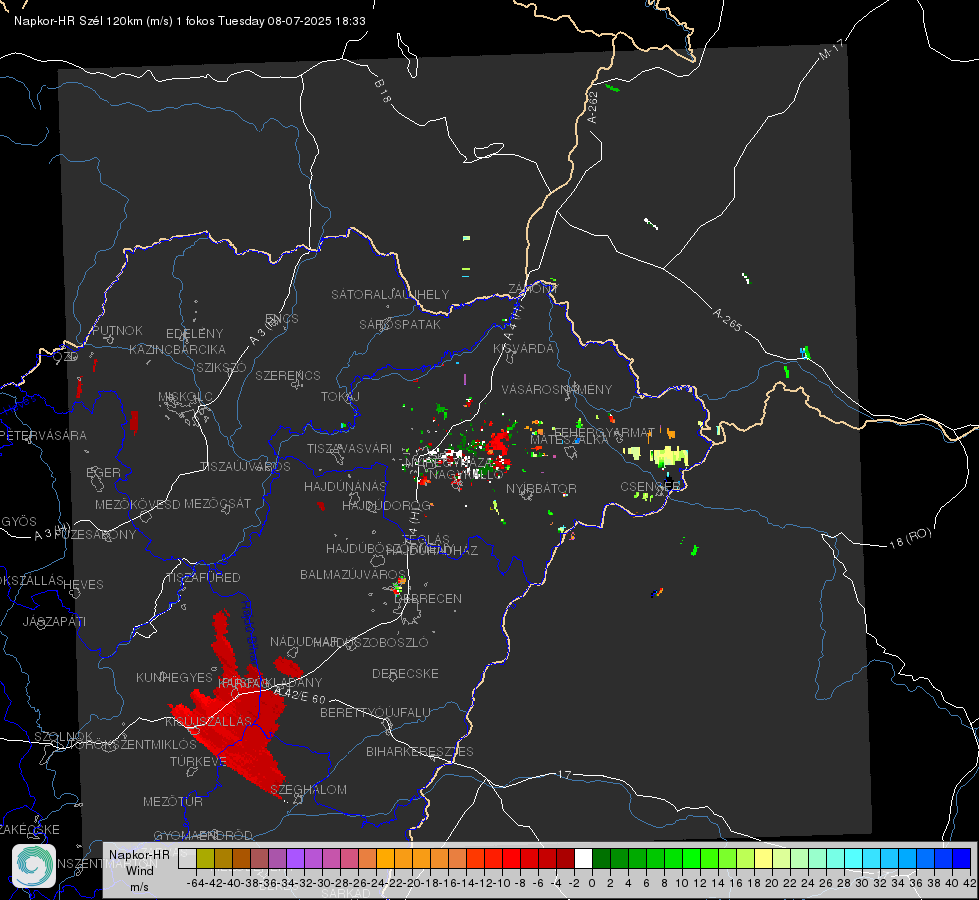
Task: Click the A42/E 60 road label
Action: coord(300,695)
